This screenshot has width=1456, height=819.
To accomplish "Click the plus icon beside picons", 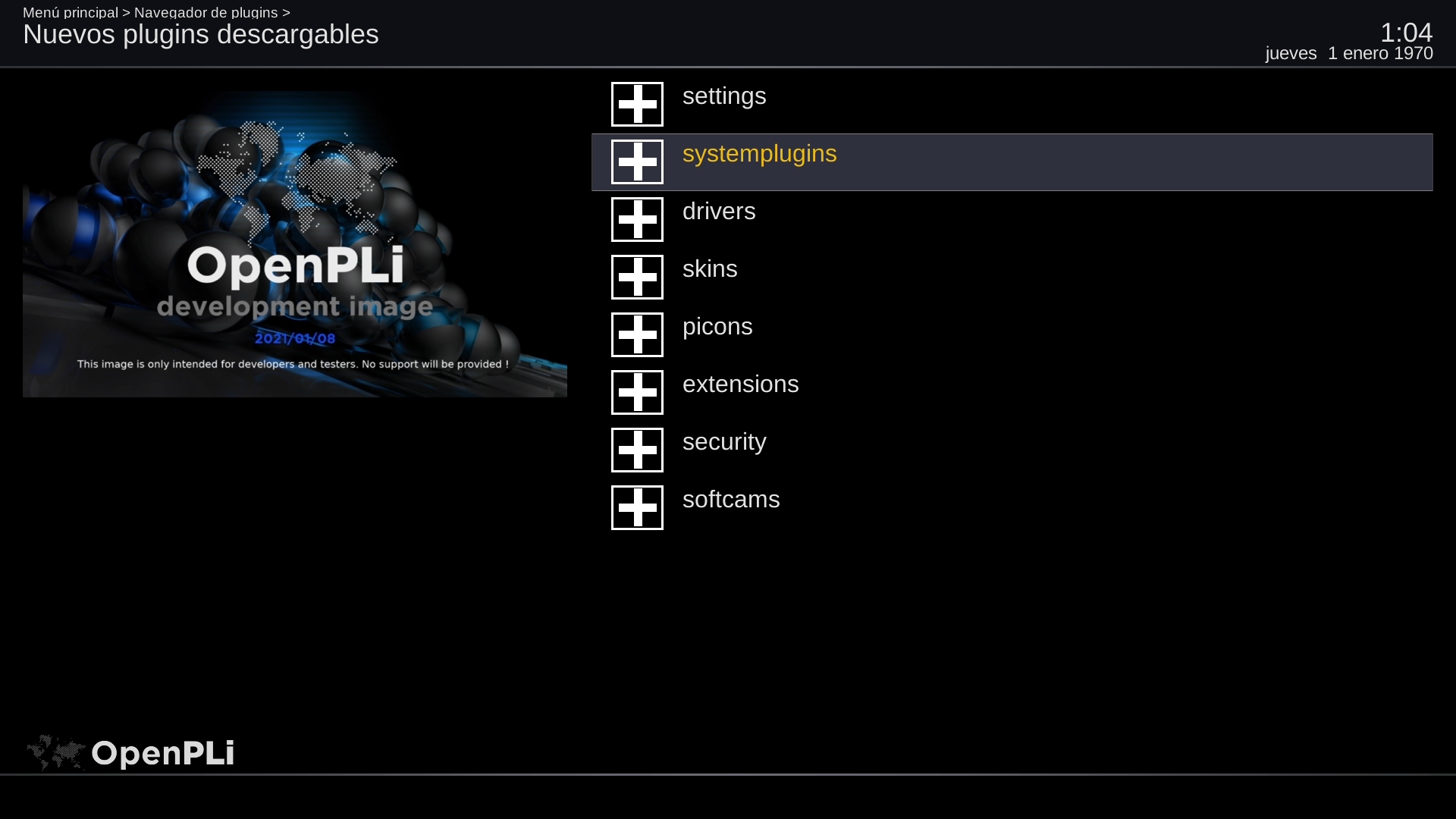I will click(637, 334).
